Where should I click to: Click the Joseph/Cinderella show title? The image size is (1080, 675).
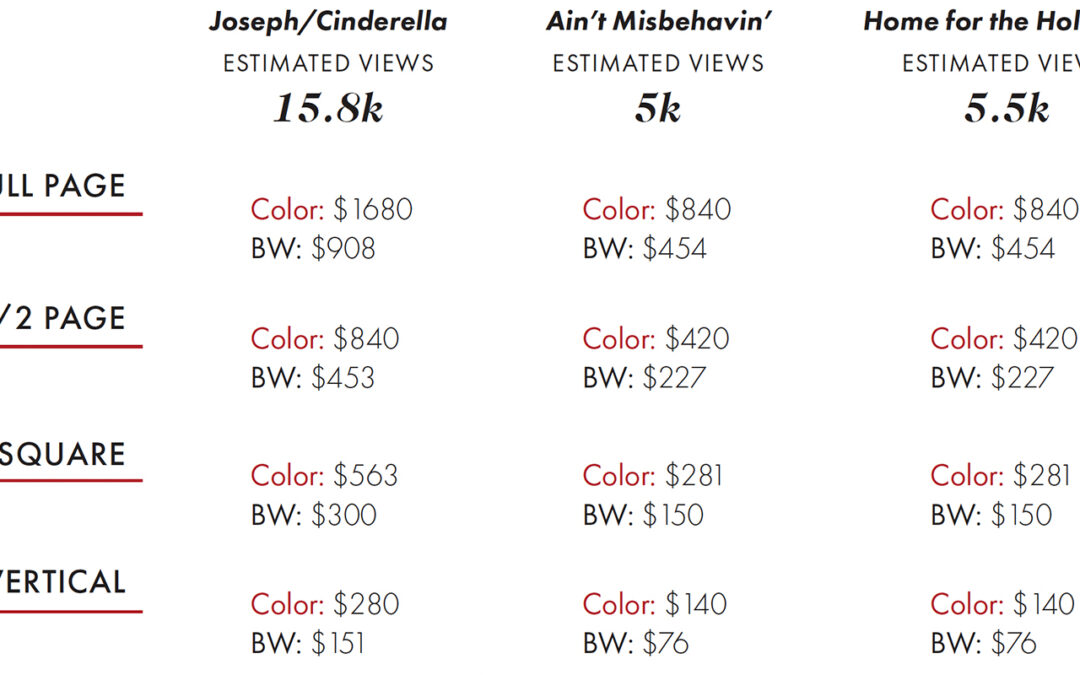click(x=328, y=22)
